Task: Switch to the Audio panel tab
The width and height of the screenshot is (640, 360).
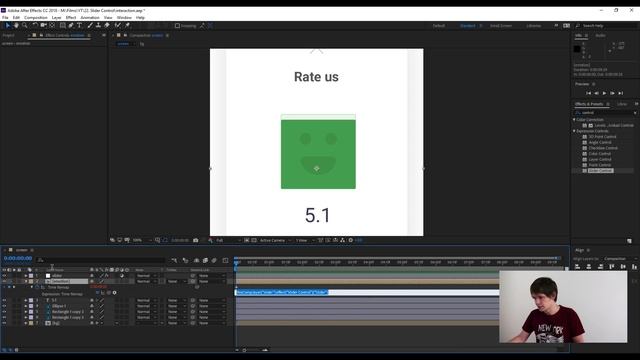Action: pos(600,36)
